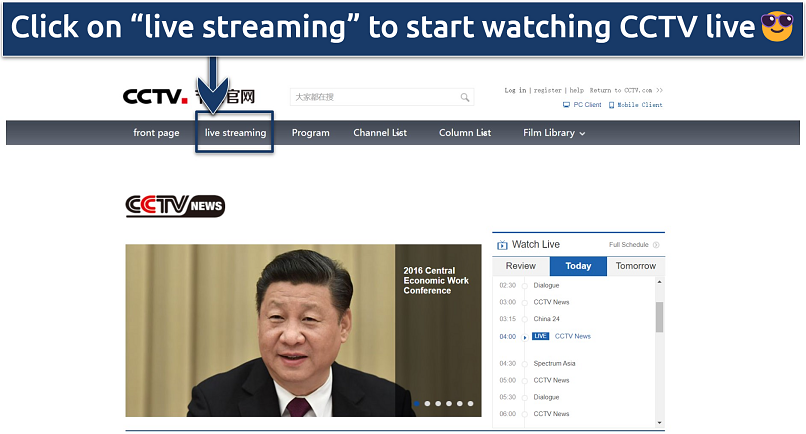Click the Spectrum Asia schedule entry

pos(554,364)
